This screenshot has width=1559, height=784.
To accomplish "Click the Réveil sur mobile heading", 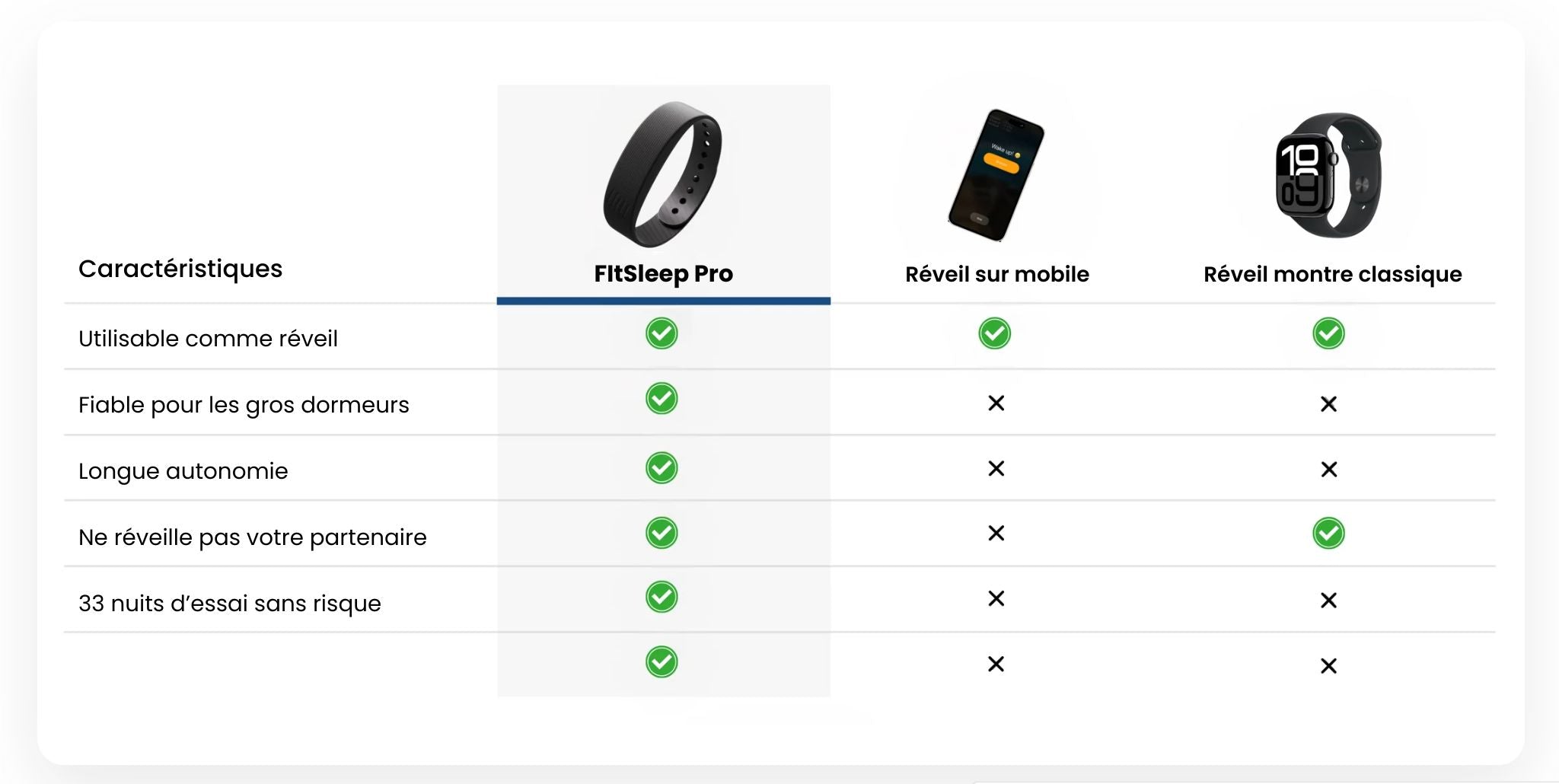I will click(x=996, y=274).
